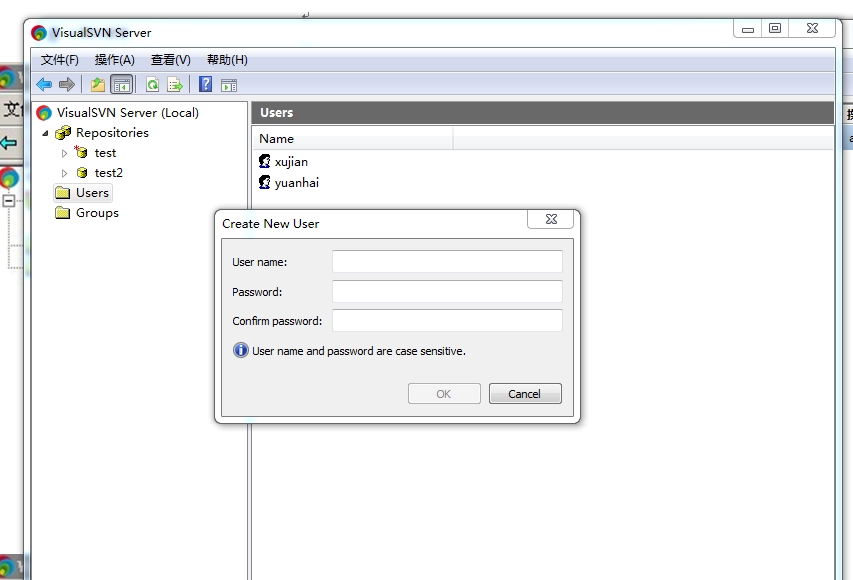Open the 操作(A) menu
853x580 pixels.
(115, 60)
